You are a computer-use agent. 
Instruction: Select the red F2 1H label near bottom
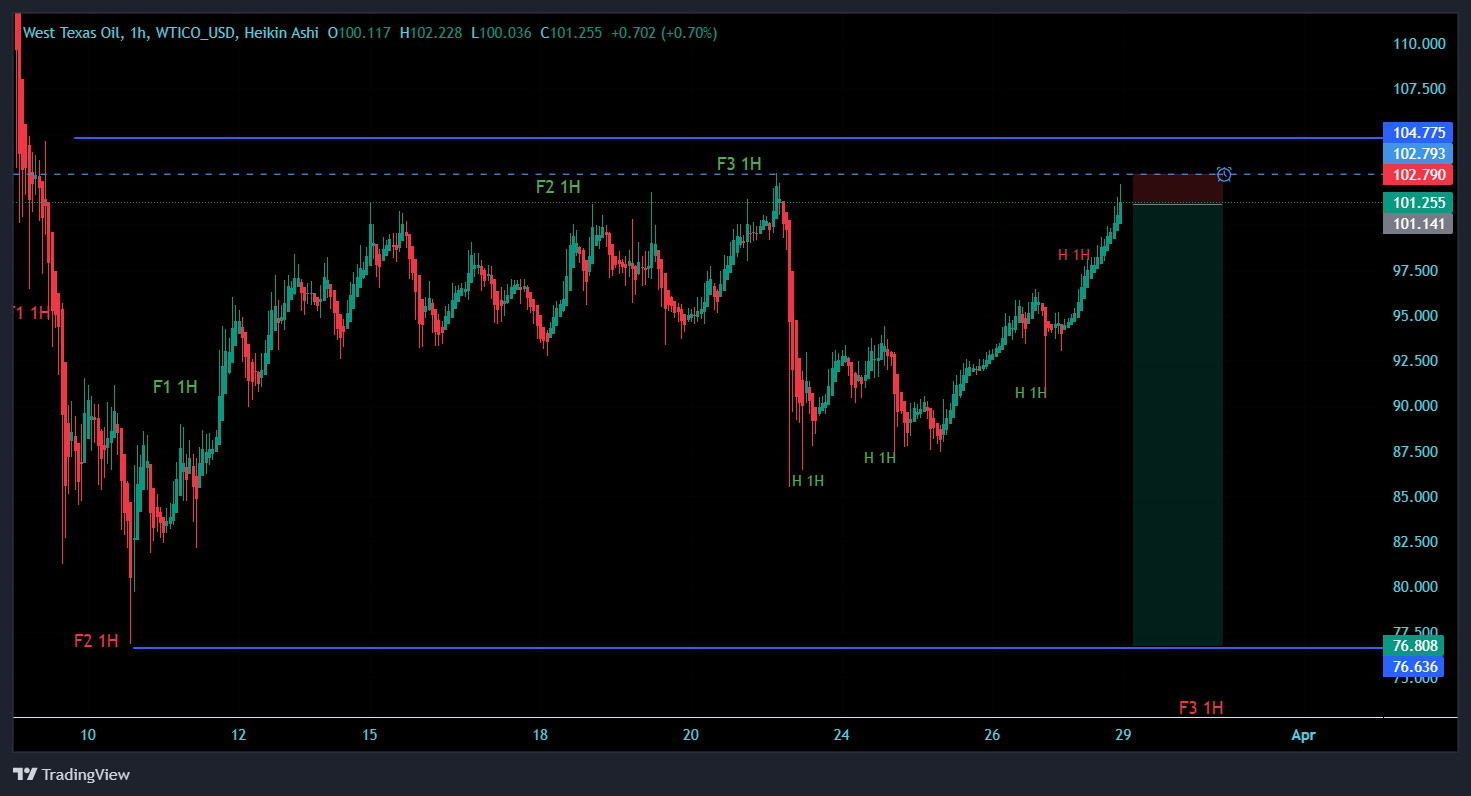tap(96, 641)
